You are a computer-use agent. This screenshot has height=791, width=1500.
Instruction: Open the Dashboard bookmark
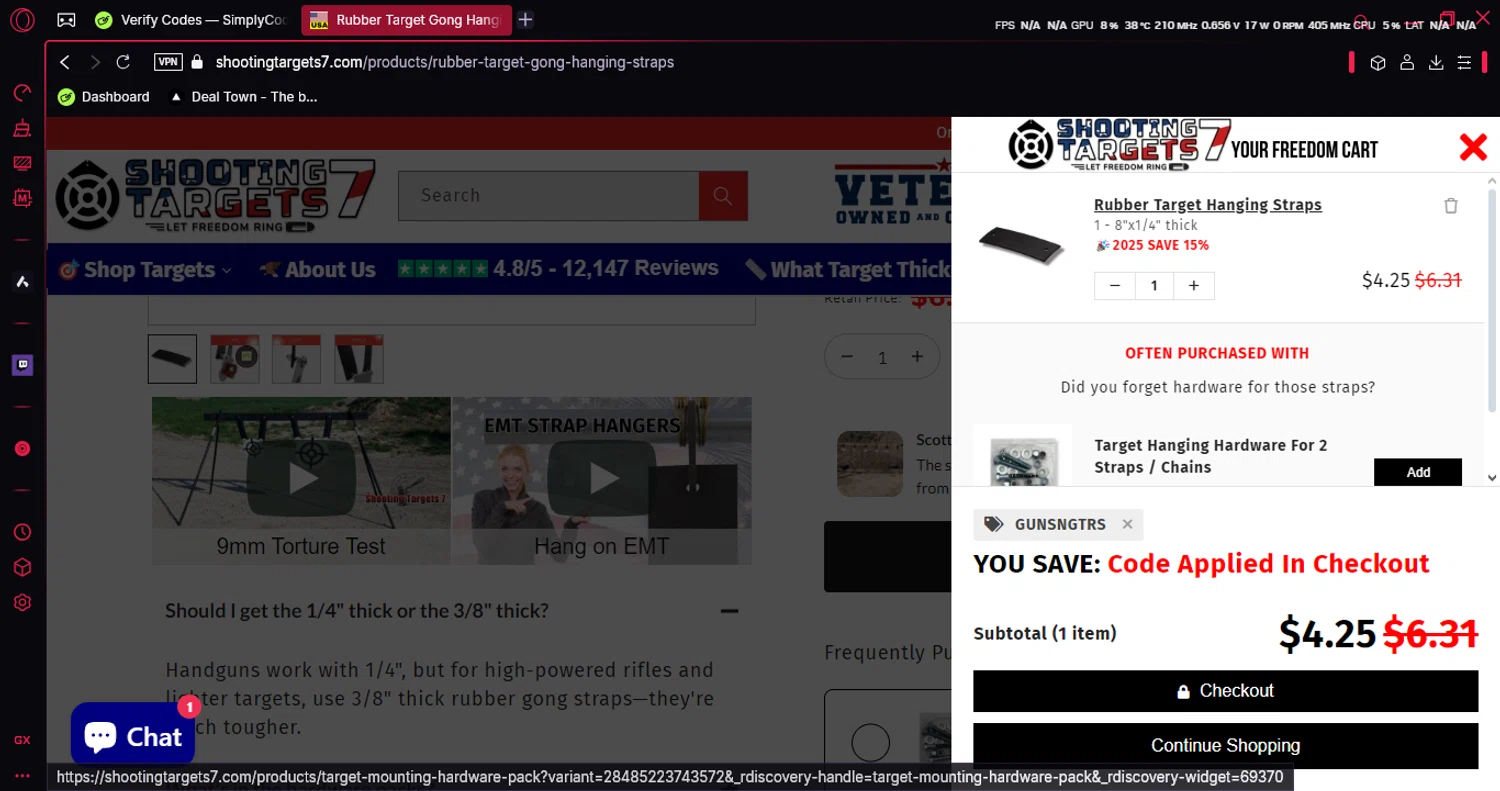[104, 97]
